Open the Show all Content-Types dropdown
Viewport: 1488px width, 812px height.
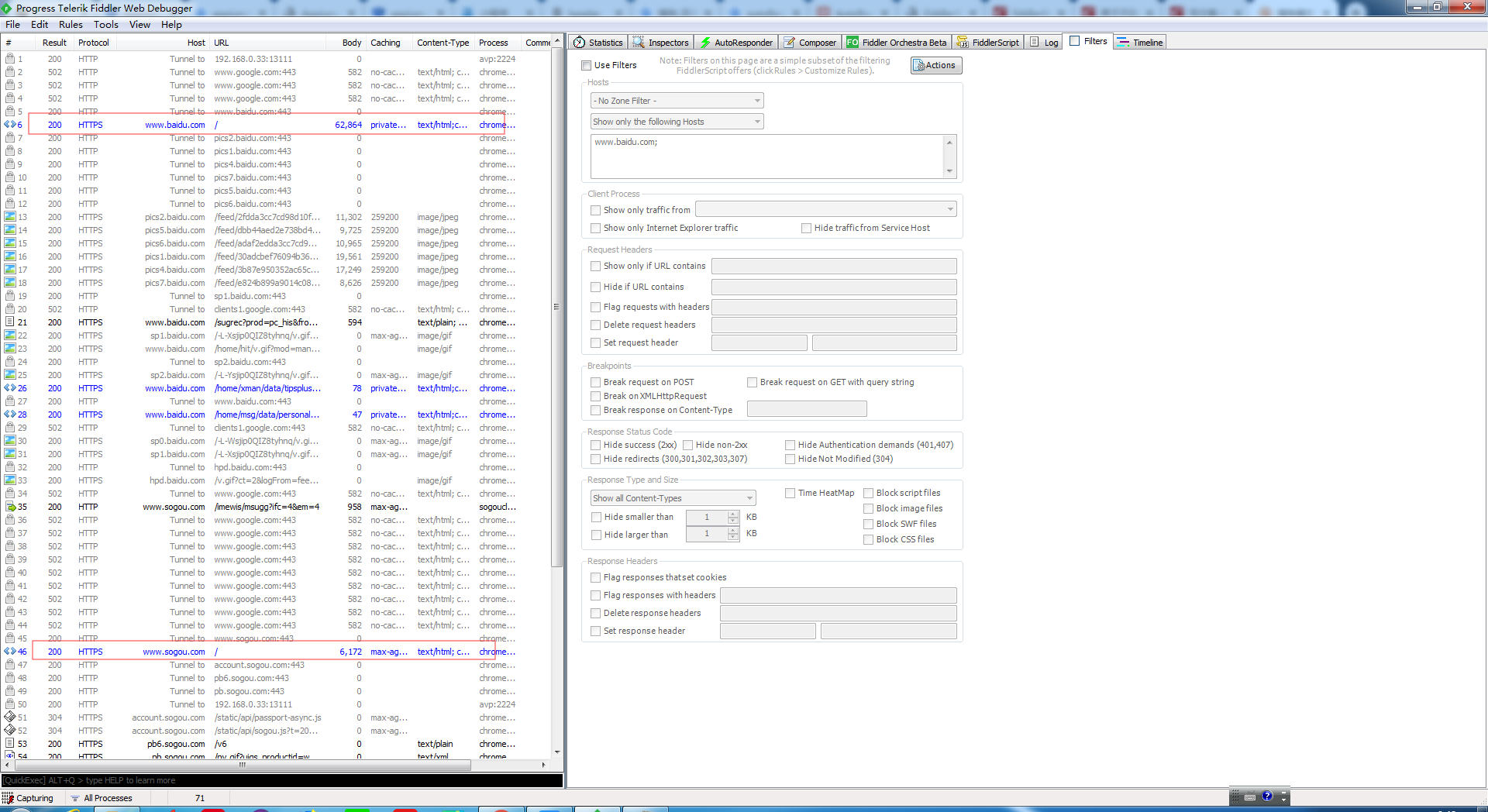click(x=748, y=497)
